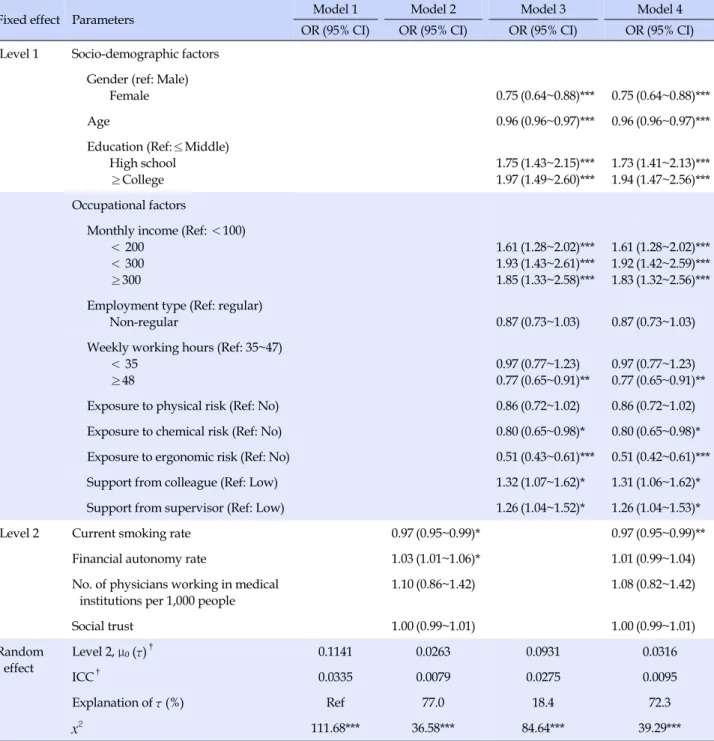Click Model 3 value 1.97 (1.49~2.60)
Viewport: 714px width, 741px height.
pyautogui.click(x=545, y=180)
